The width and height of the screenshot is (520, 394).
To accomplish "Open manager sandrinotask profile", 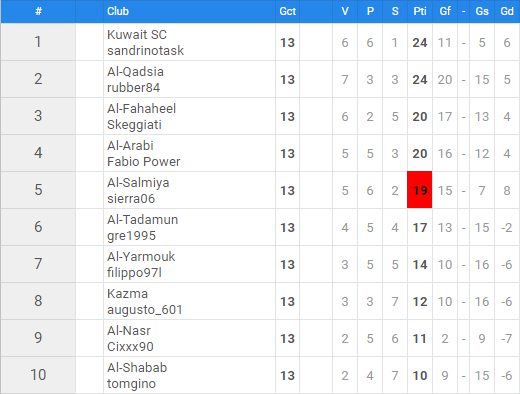I will (x=145, y=51).
